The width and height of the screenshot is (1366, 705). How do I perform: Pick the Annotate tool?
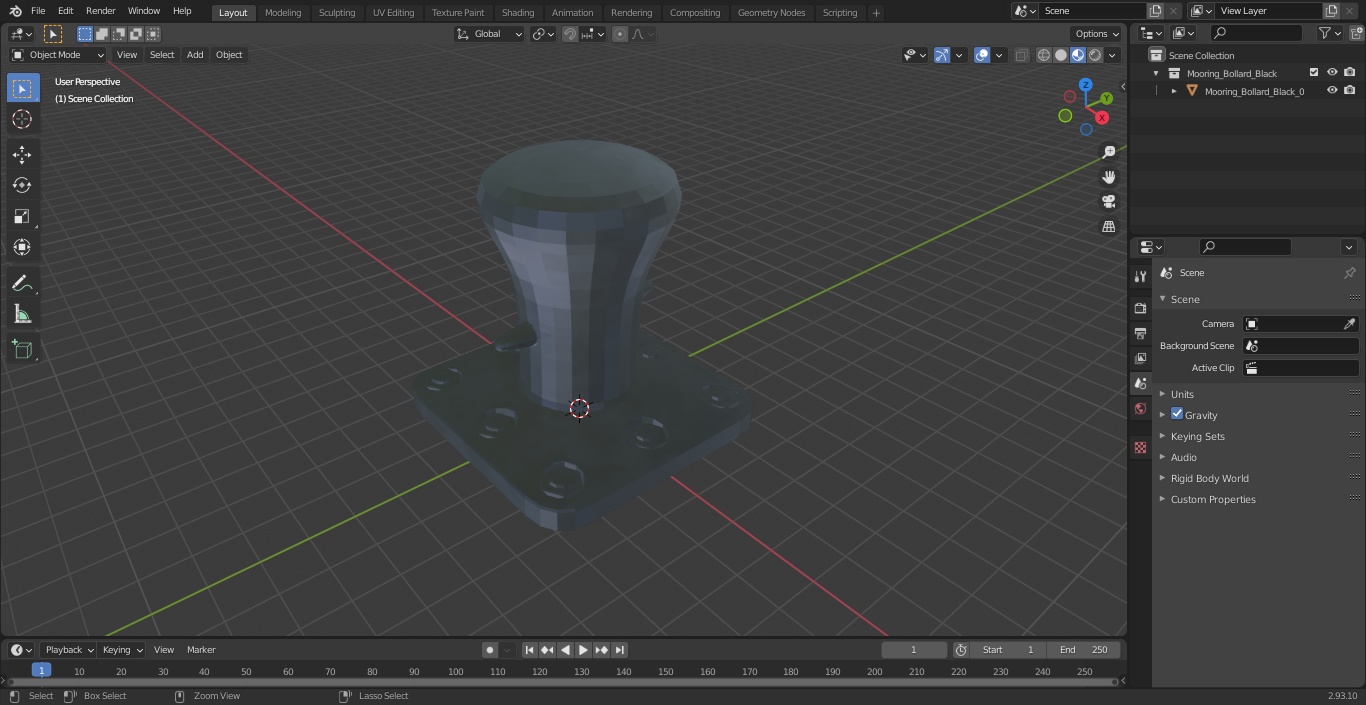tap(22, 284)
